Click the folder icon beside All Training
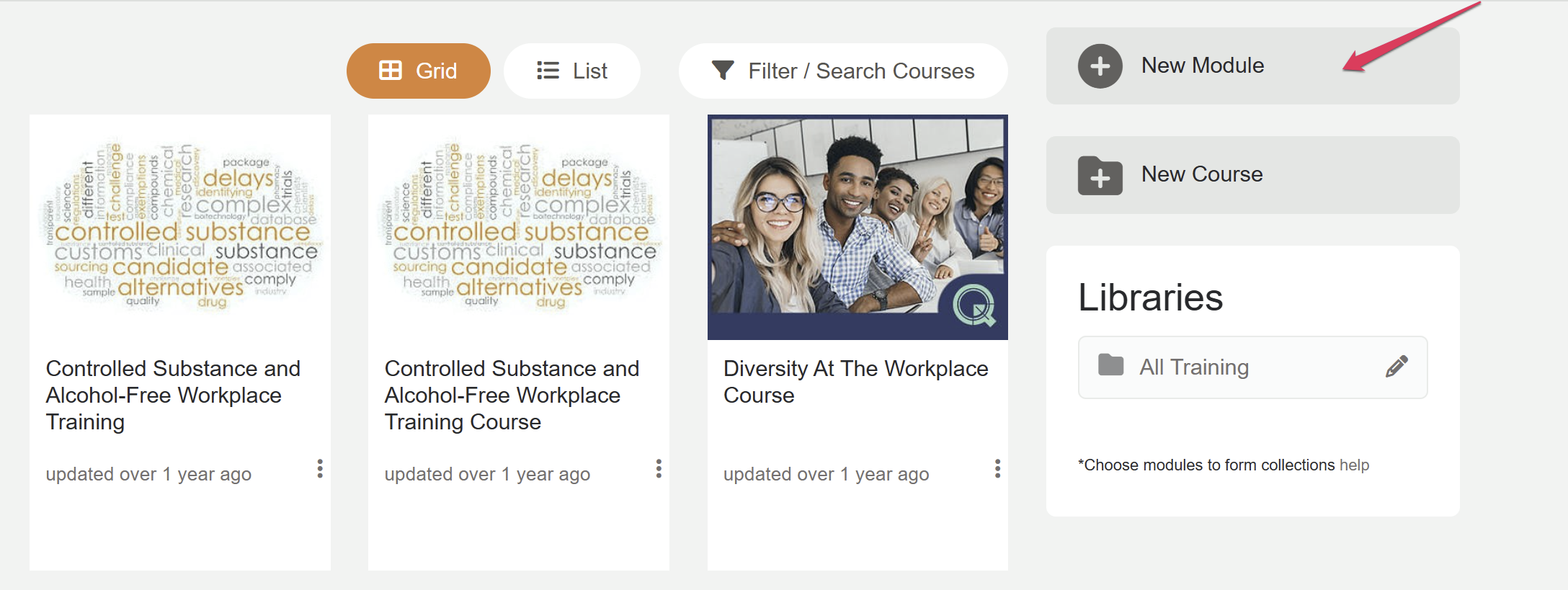This screenshot has width=1568, height=590. pyautogui.click(x=1110, y=365)
